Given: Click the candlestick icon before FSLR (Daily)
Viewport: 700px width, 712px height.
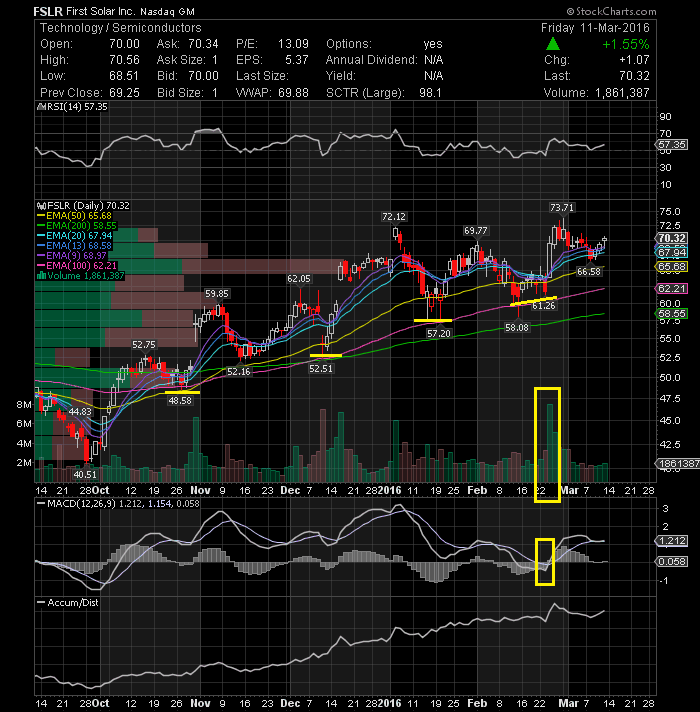Looking at the screenshot, I should coord(41,206).
